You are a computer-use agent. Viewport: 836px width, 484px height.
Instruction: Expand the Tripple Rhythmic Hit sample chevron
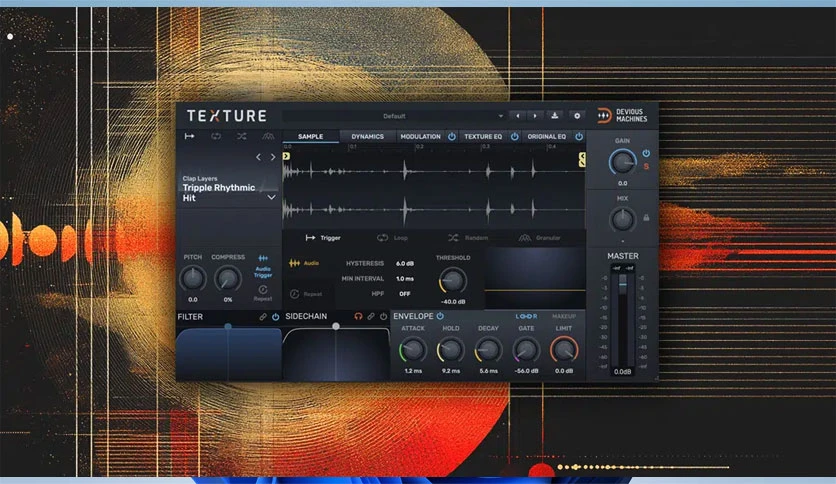click(x=271, y=197)
